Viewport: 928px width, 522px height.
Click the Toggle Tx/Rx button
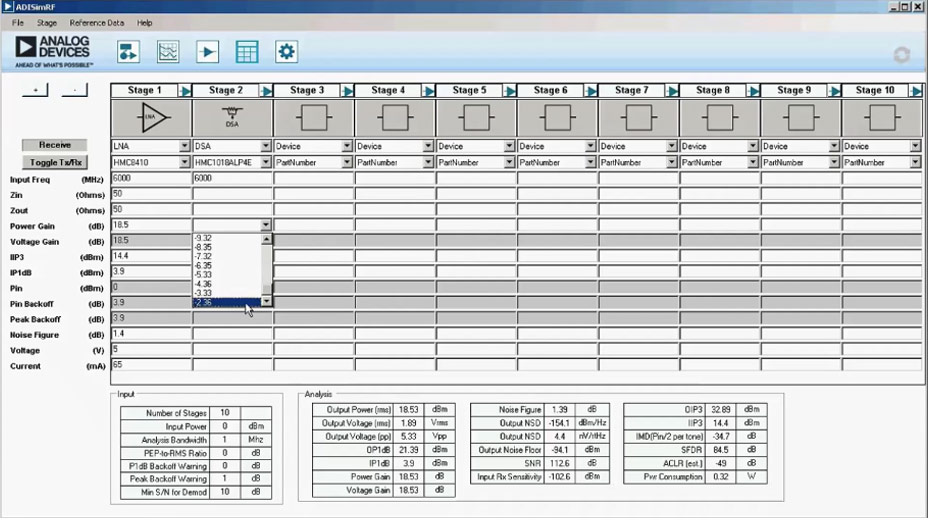tap(55, 162)
